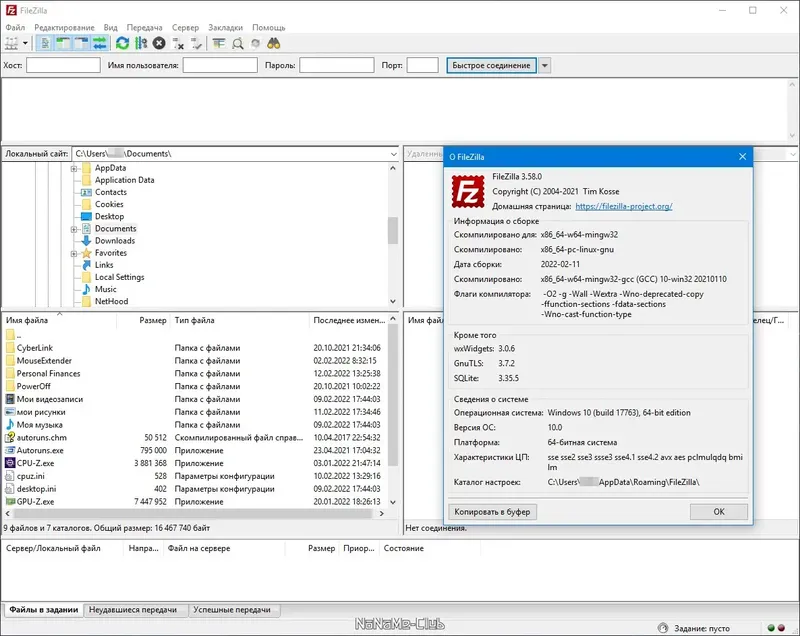Click Копировать в буфер button

(x=492, y=512)
